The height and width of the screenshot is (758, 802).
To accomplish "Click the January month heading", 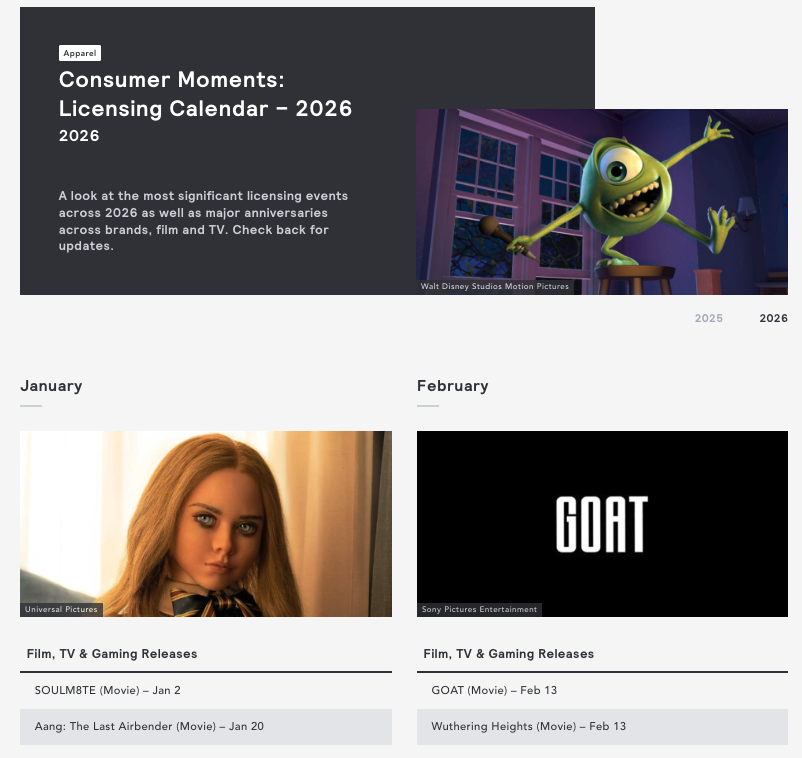I will pos(51,386).
